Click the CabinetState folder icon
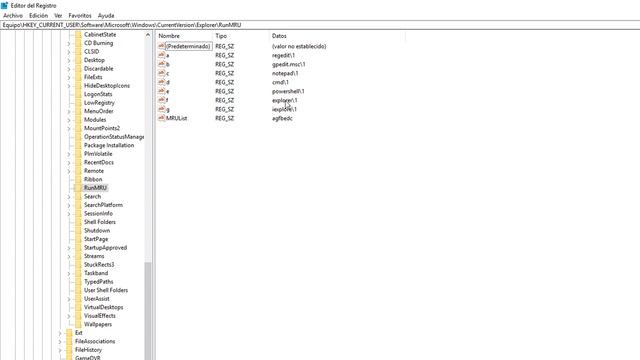Screen dimensions: 640x360 pyautogui.click(x=78, y=35)
